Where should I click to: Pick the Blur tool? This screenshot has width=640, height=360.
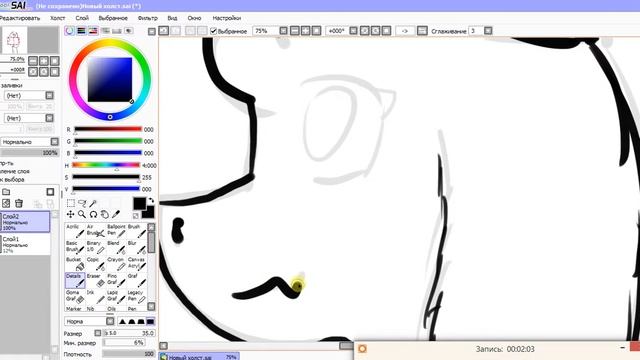point(136,247)
